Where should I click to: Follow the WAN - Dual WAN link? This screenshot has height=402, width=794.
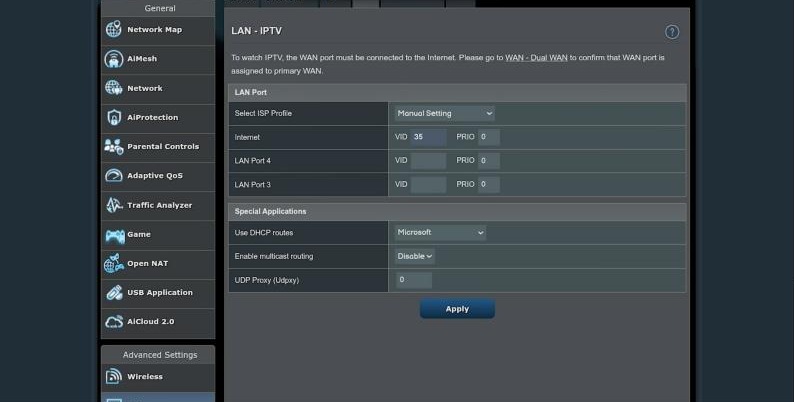tap(536, 58)
